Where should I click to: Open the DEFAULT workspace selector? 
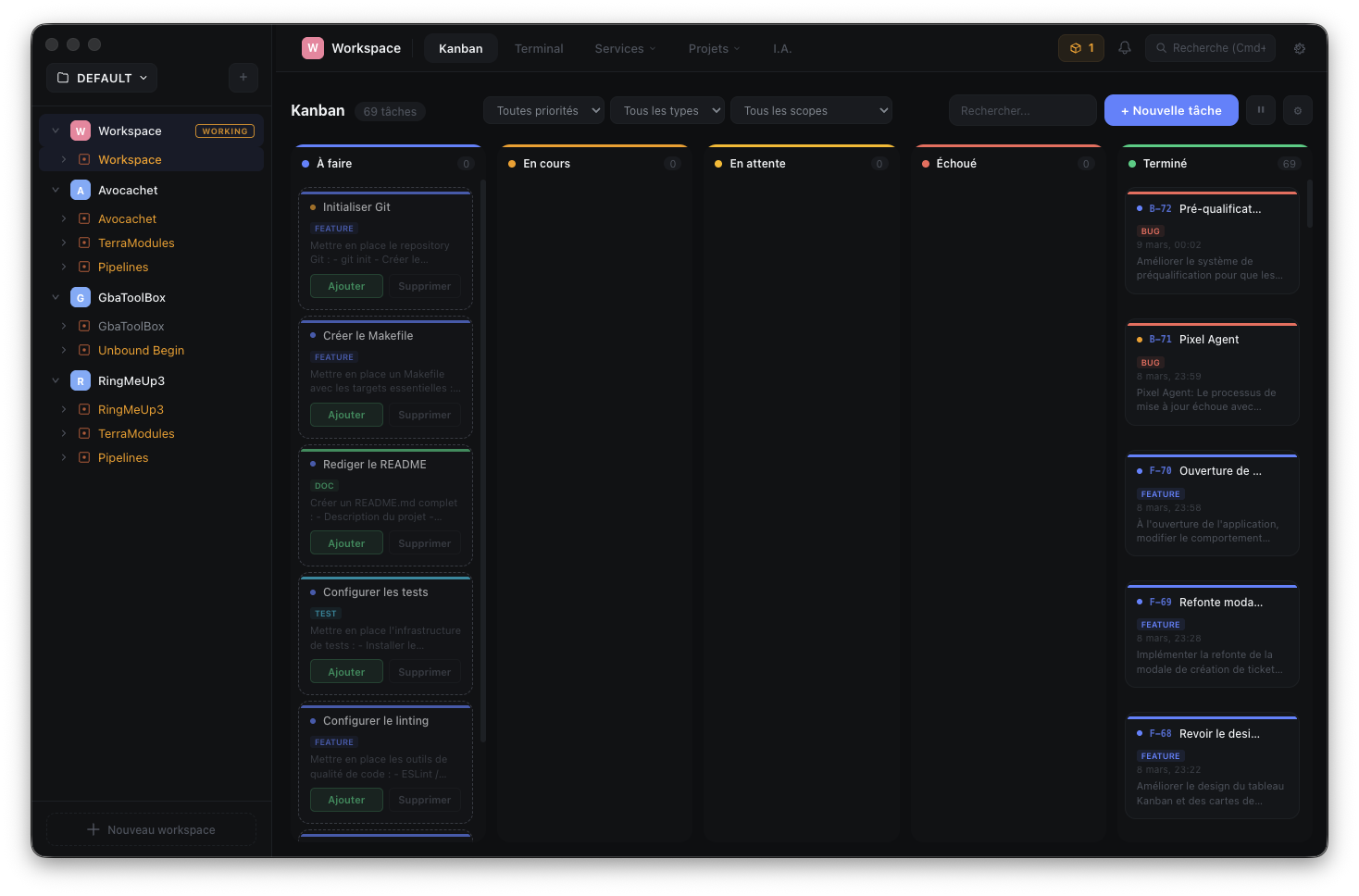[x=101, y=78]
